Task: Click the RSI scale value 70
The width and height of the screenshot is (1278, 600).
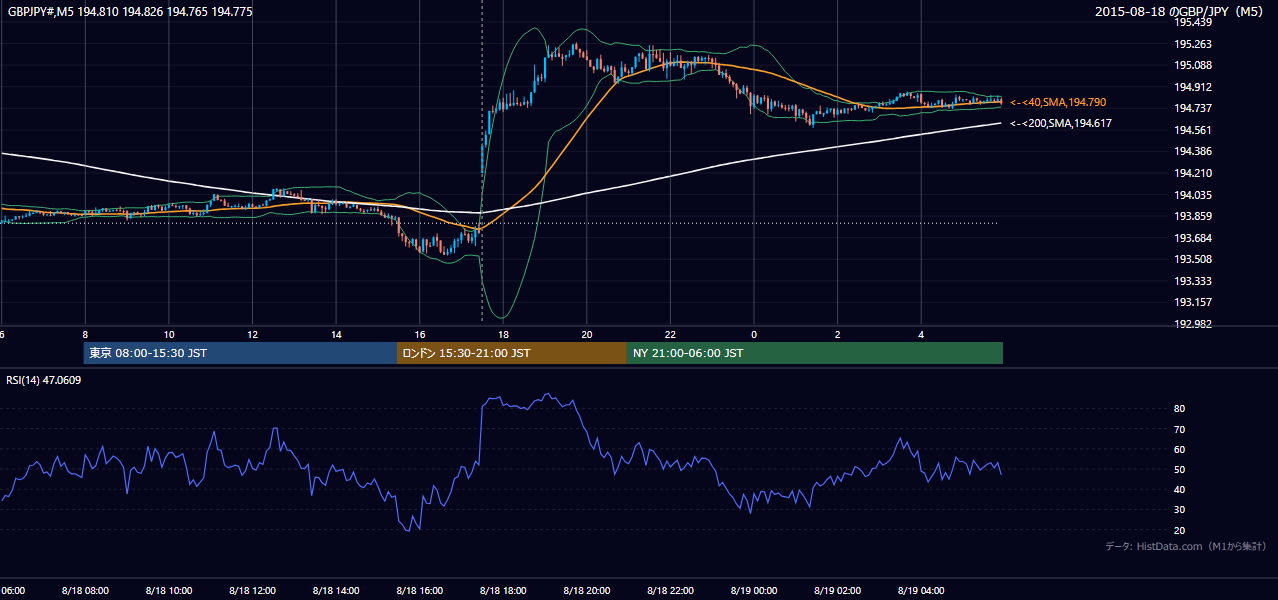Action: coord(1180,429)
